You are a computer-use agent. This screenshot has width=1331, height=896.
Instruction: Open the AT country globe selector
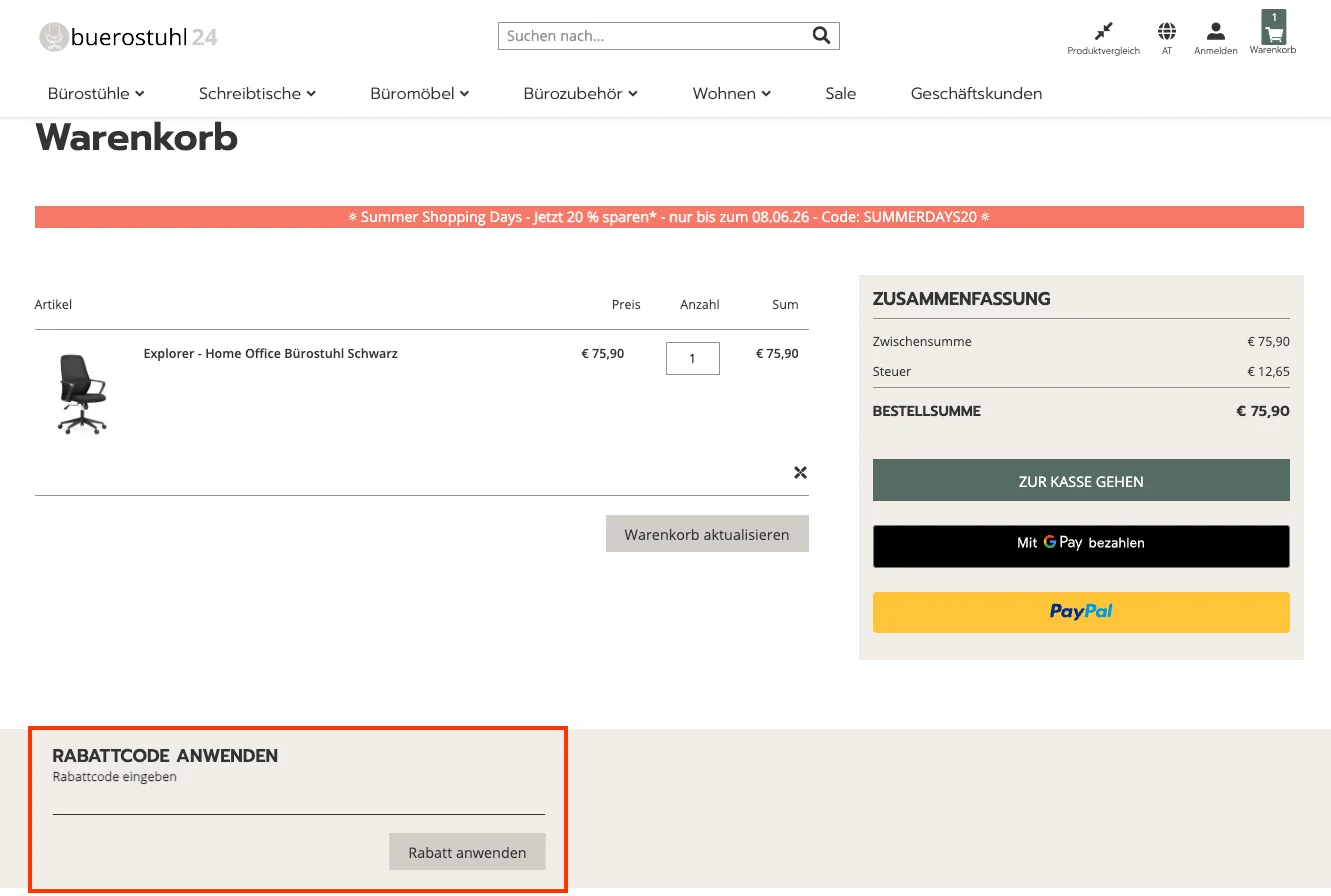pos(1166,38)
